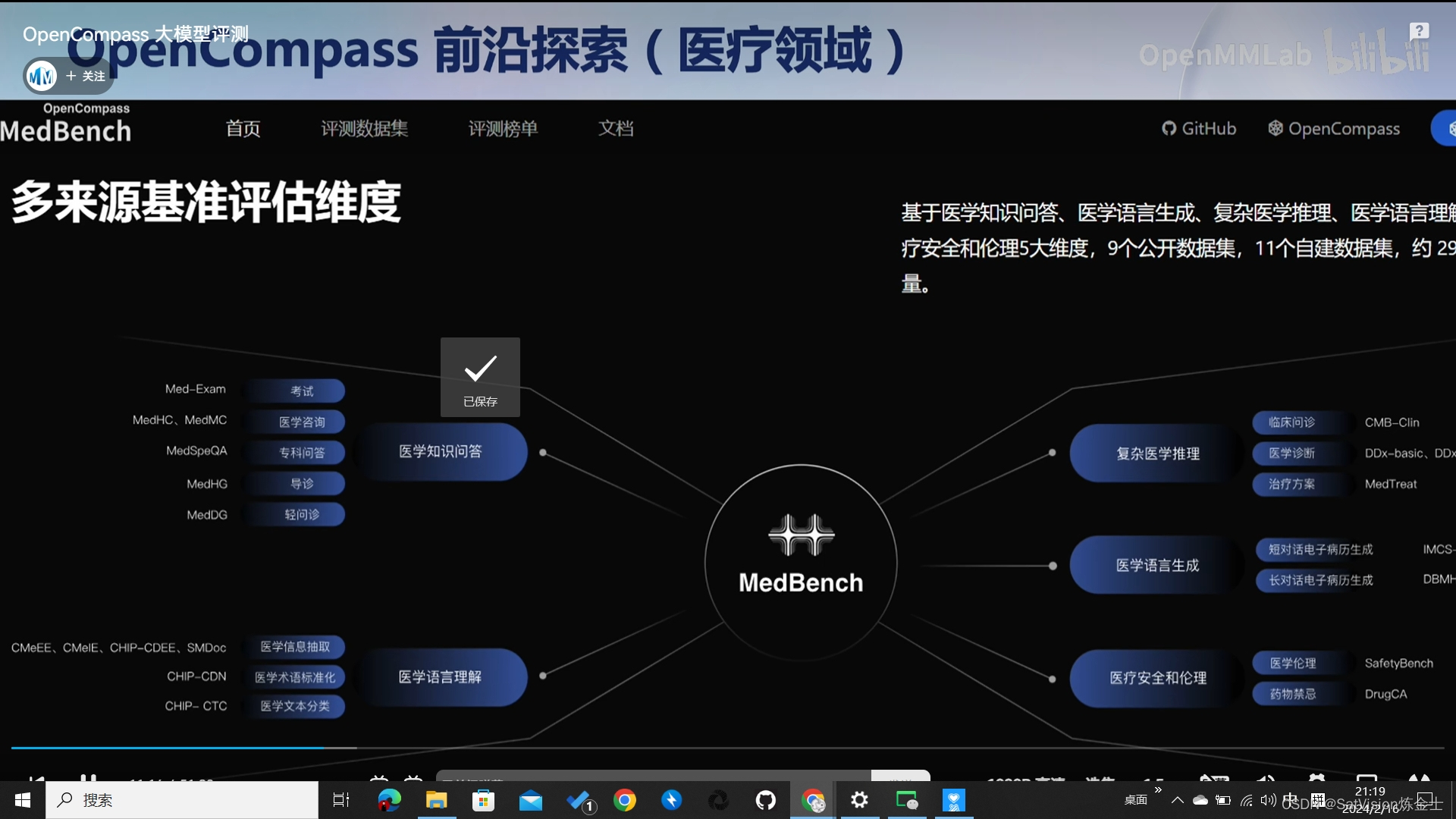Viewport: 1456px width, 819px height.
Task: Open the OneDrive cloud tray icon
Action: (1200, 800)
